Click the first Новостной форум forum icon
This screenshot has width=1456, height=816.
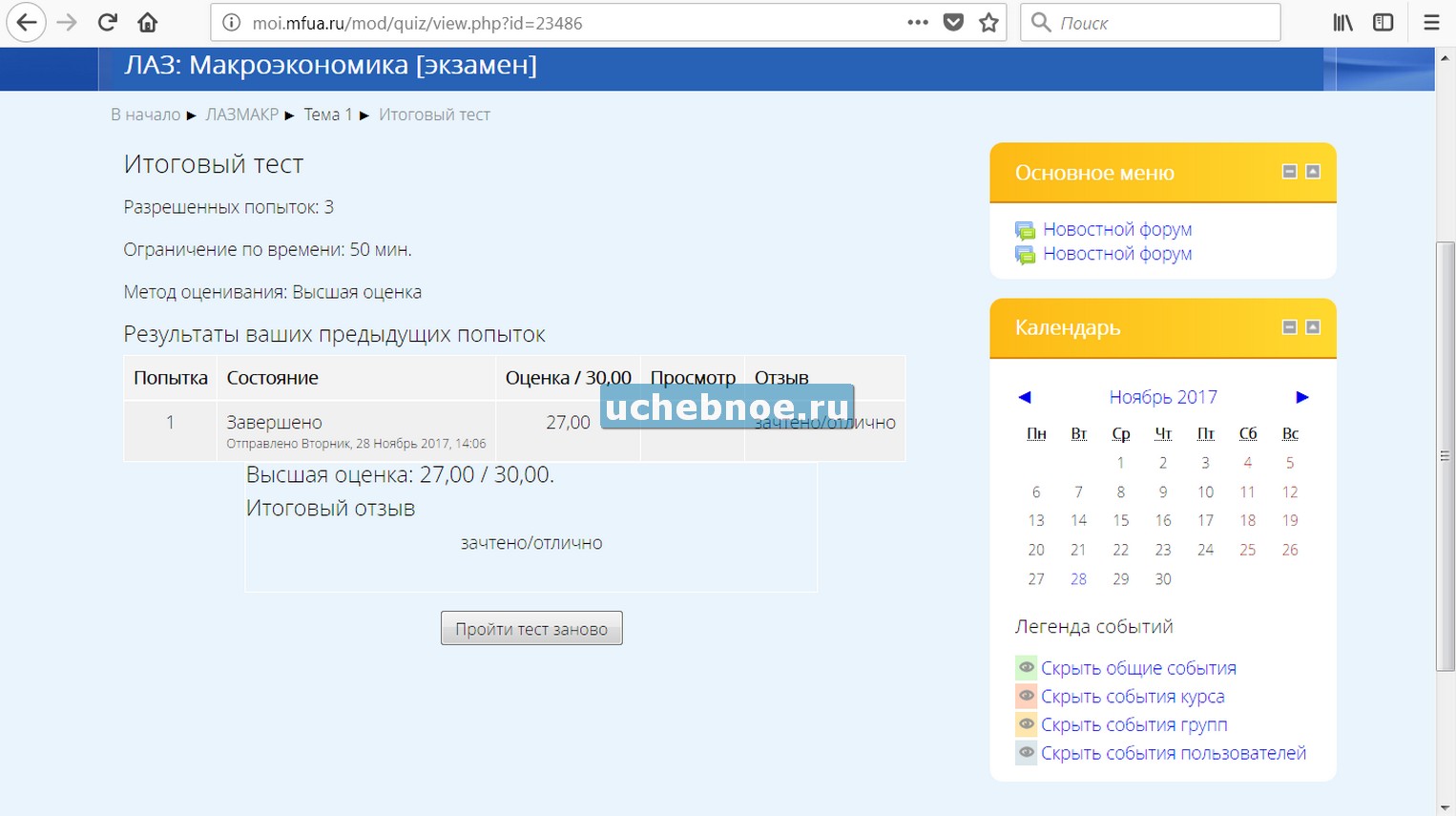point(1026,231)
